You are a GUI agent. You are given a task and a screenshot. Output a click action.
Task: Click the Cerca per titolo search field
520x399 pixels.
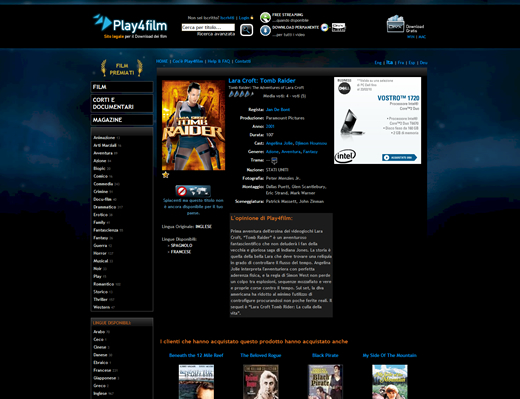(x=208, y=27)
